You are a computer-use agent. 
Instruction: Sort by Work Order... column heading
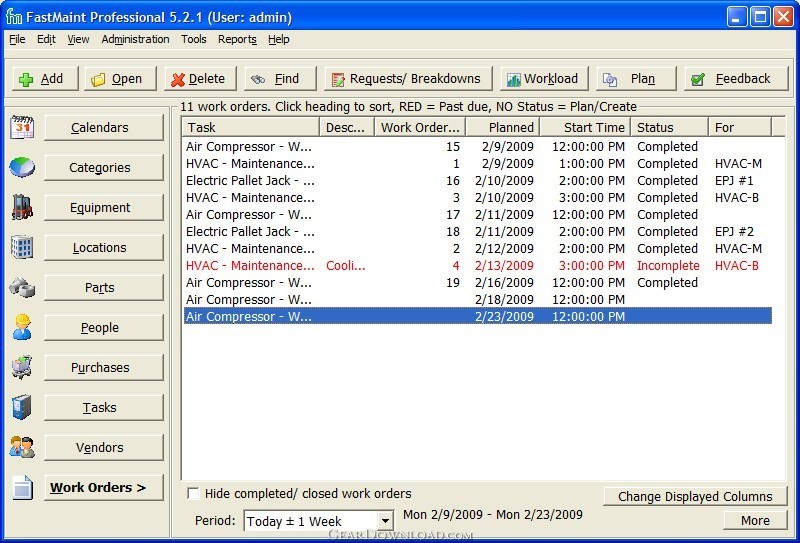(x=420, y=127)
